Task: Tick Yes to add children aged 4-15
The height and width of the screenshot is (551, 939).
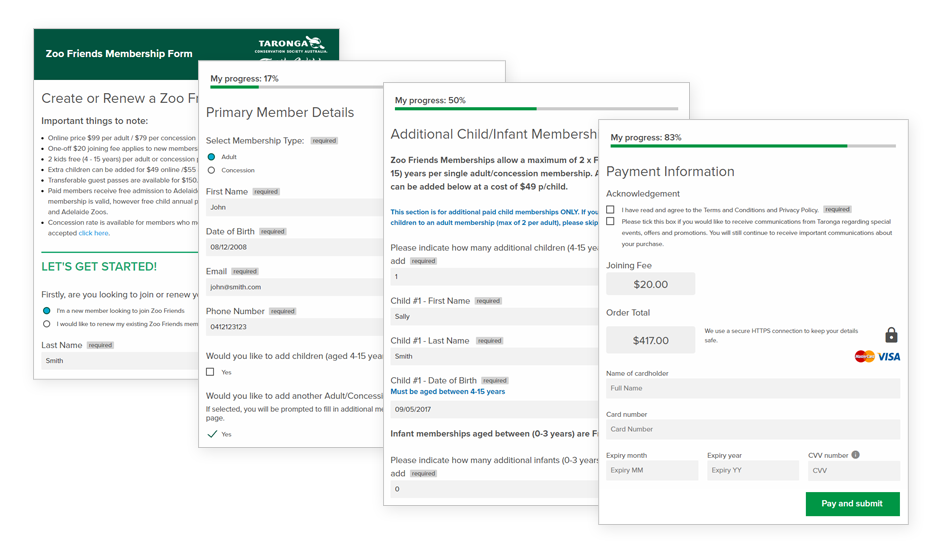Action: pos(210,372)
